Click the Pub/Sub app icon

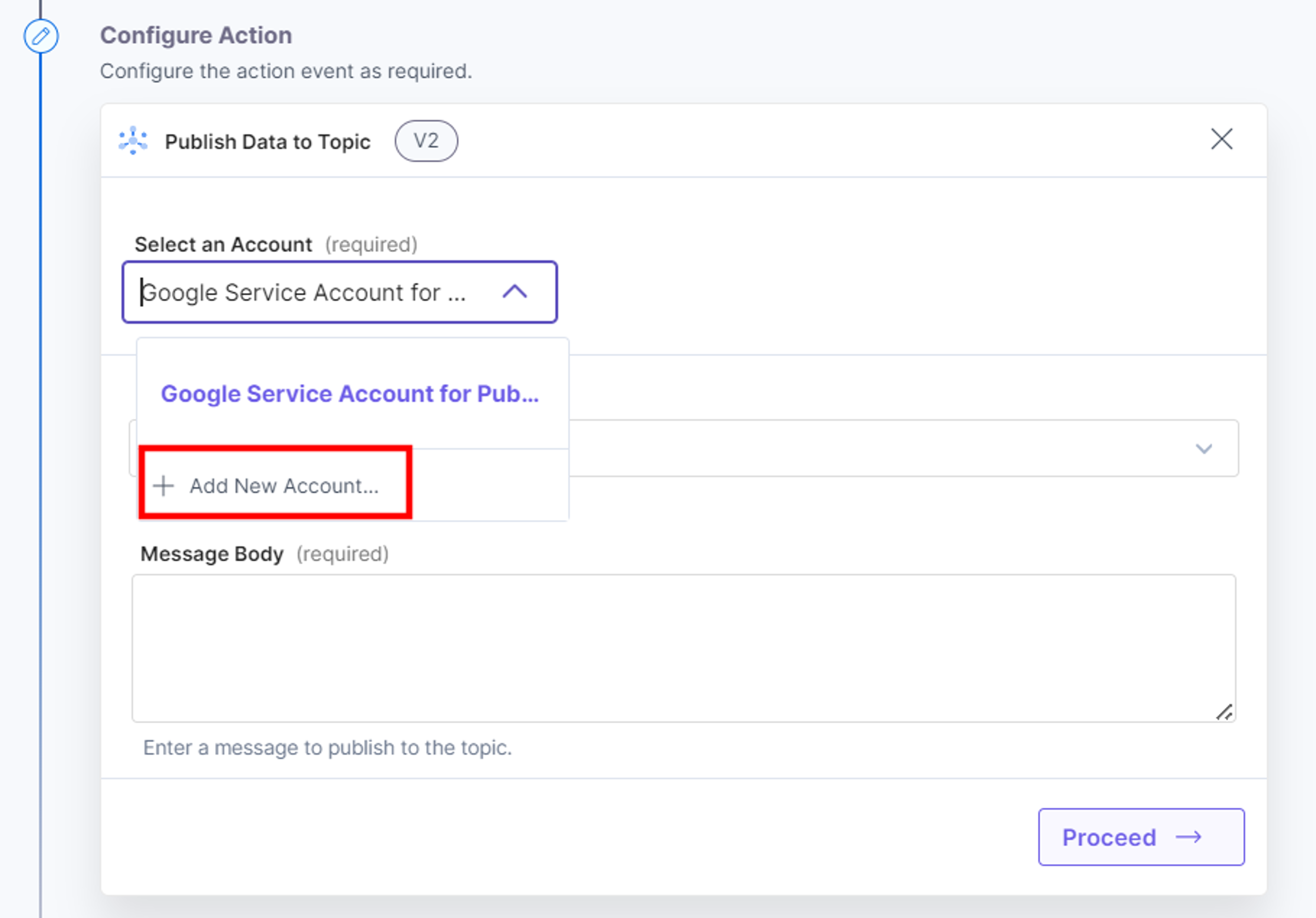pyautogui.click(x=133, y=141)
